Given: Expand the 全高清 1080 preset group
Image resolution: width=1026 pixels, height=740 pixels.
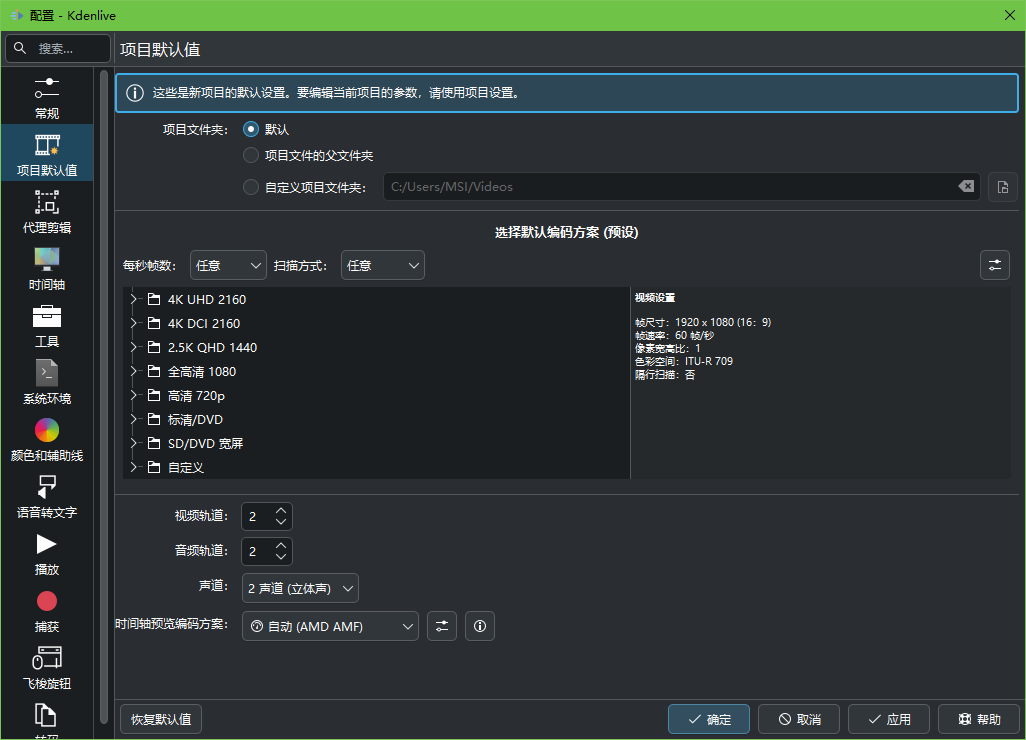Looking at the screenshot, I should click(133, 371).
